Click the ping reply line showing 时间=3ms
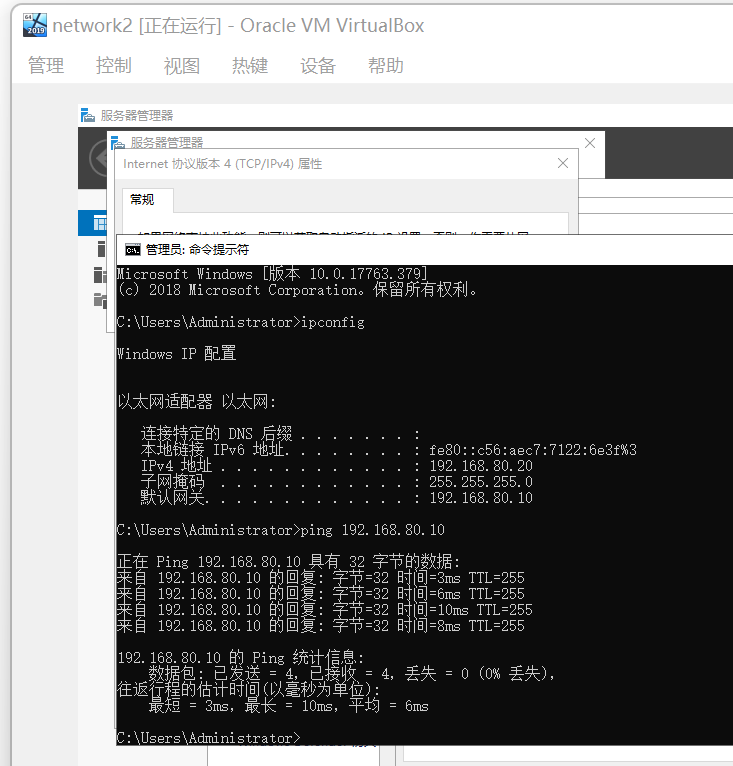This screenshot has width=733, height=766. click(x=321, y=578)
